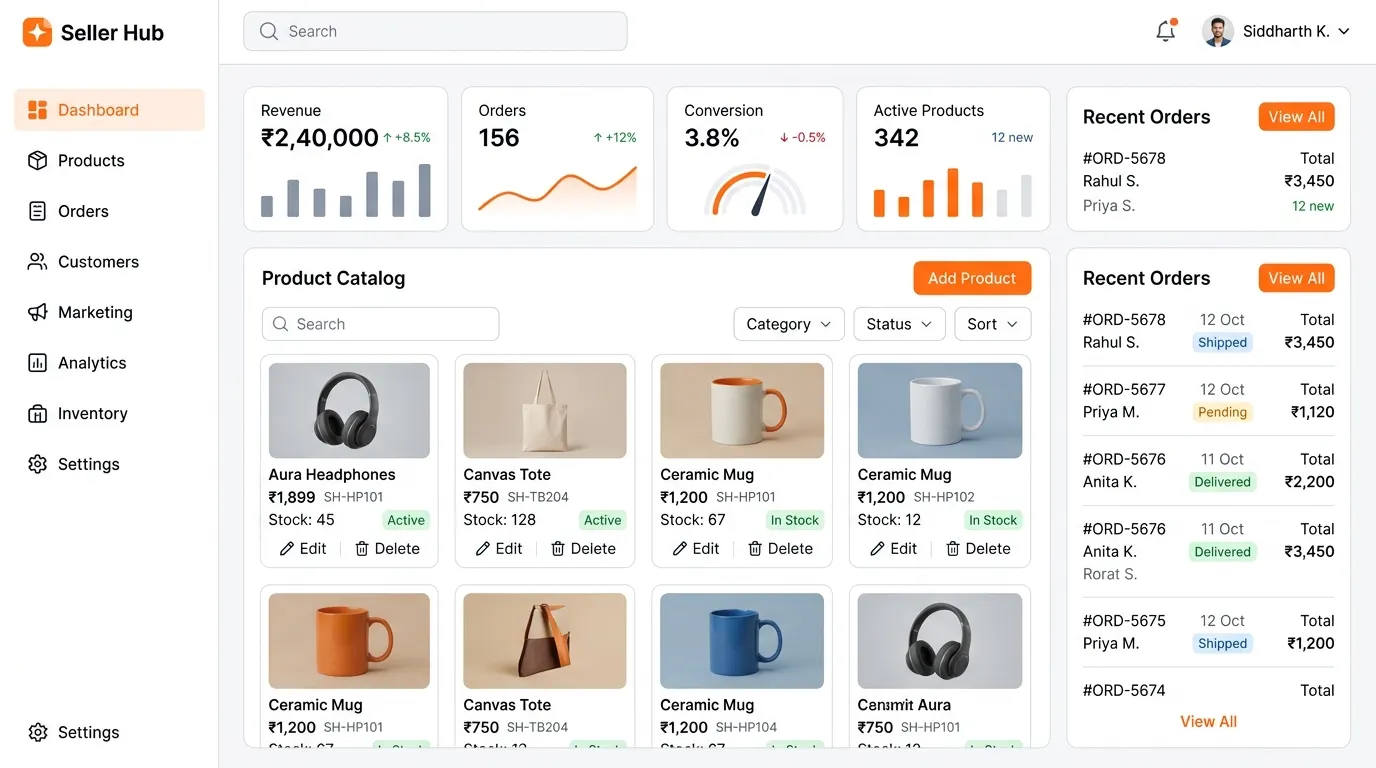Click order number #ORD-5674
The width and height of the screenshot is (1376, 768).
coord(1124,690)
